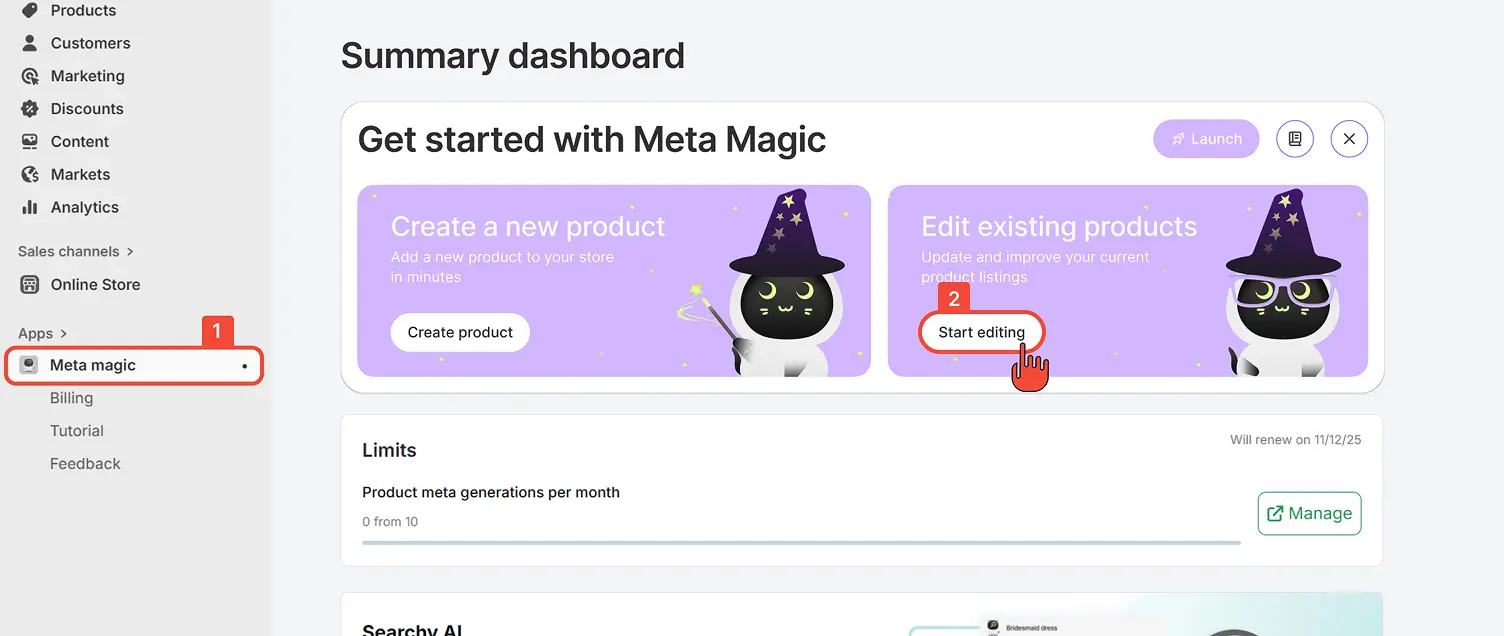Screen dimensions: 1504x636
Task: Open Products using the tag icon
Action: tap(30, 10)
